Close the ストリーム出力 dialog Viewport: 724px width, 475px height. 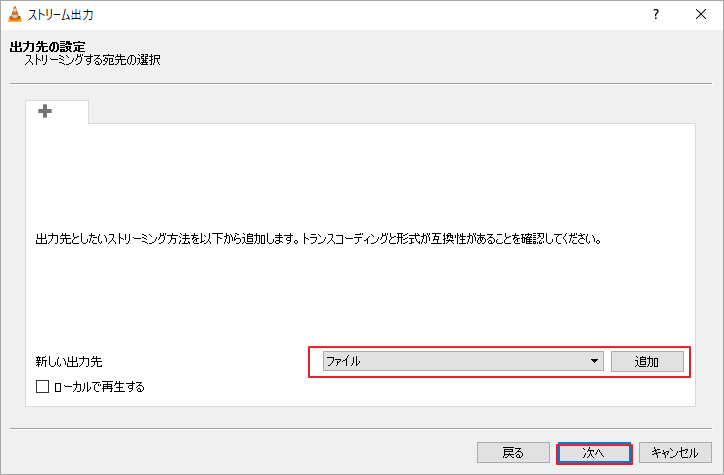[701, 14]
